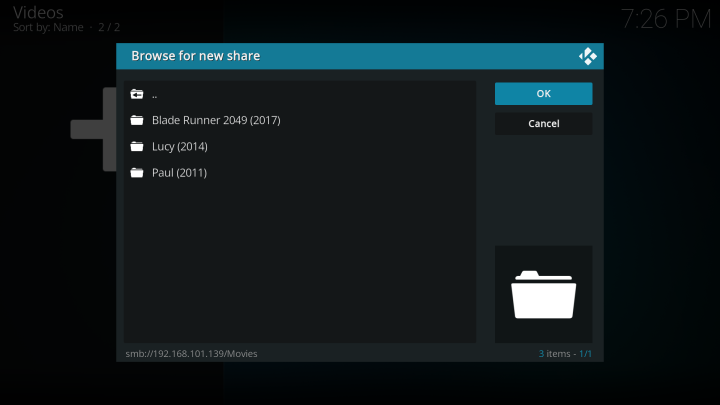Viewport: 720px width, 405px height.
Task: Select the Paul (2011) folder name
Action: (x=179, y=173)
